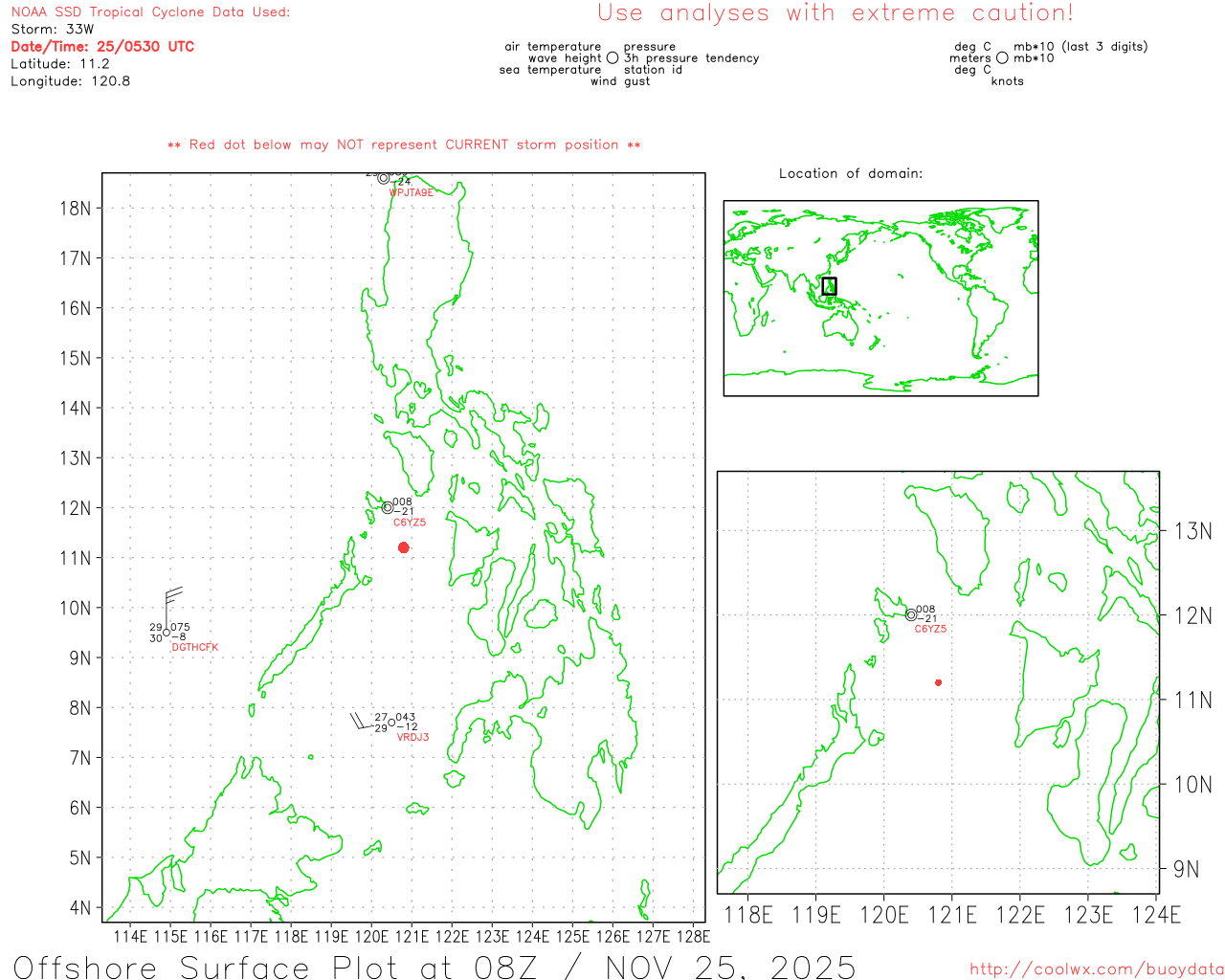Screen dimensions: 1225x980
Task: Click the 075 pressure value at DGTHCFK
Action: (x=180, y=628)
